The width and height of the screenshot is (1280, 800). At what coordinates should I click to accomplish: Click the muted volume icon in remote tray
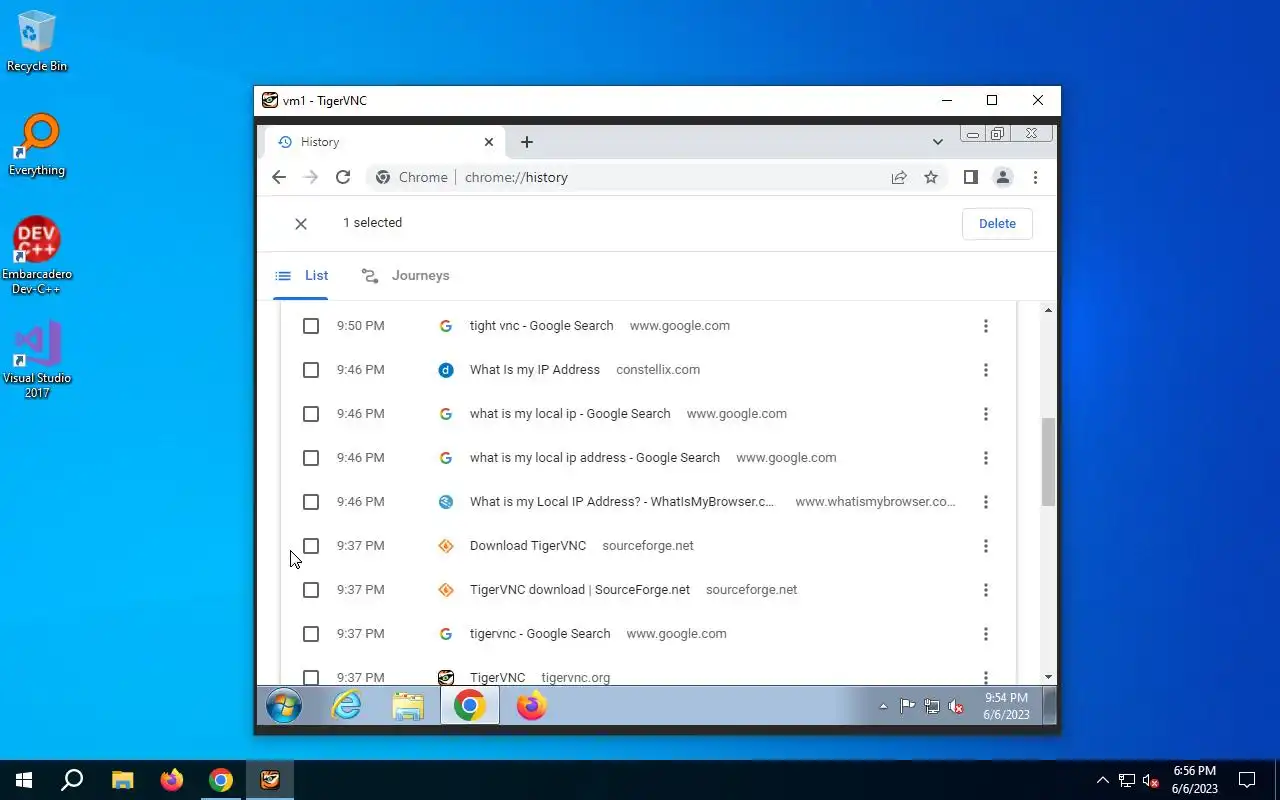coord(955,707)
